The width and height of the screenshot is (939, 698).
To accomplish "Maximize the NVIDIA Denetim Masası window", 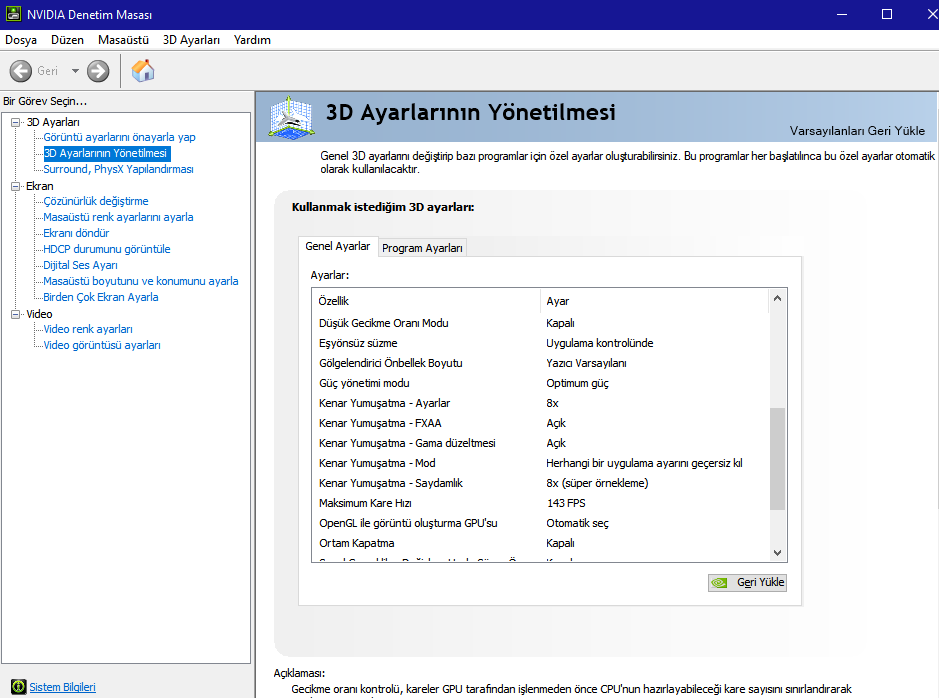I will [x=887, y=14].
